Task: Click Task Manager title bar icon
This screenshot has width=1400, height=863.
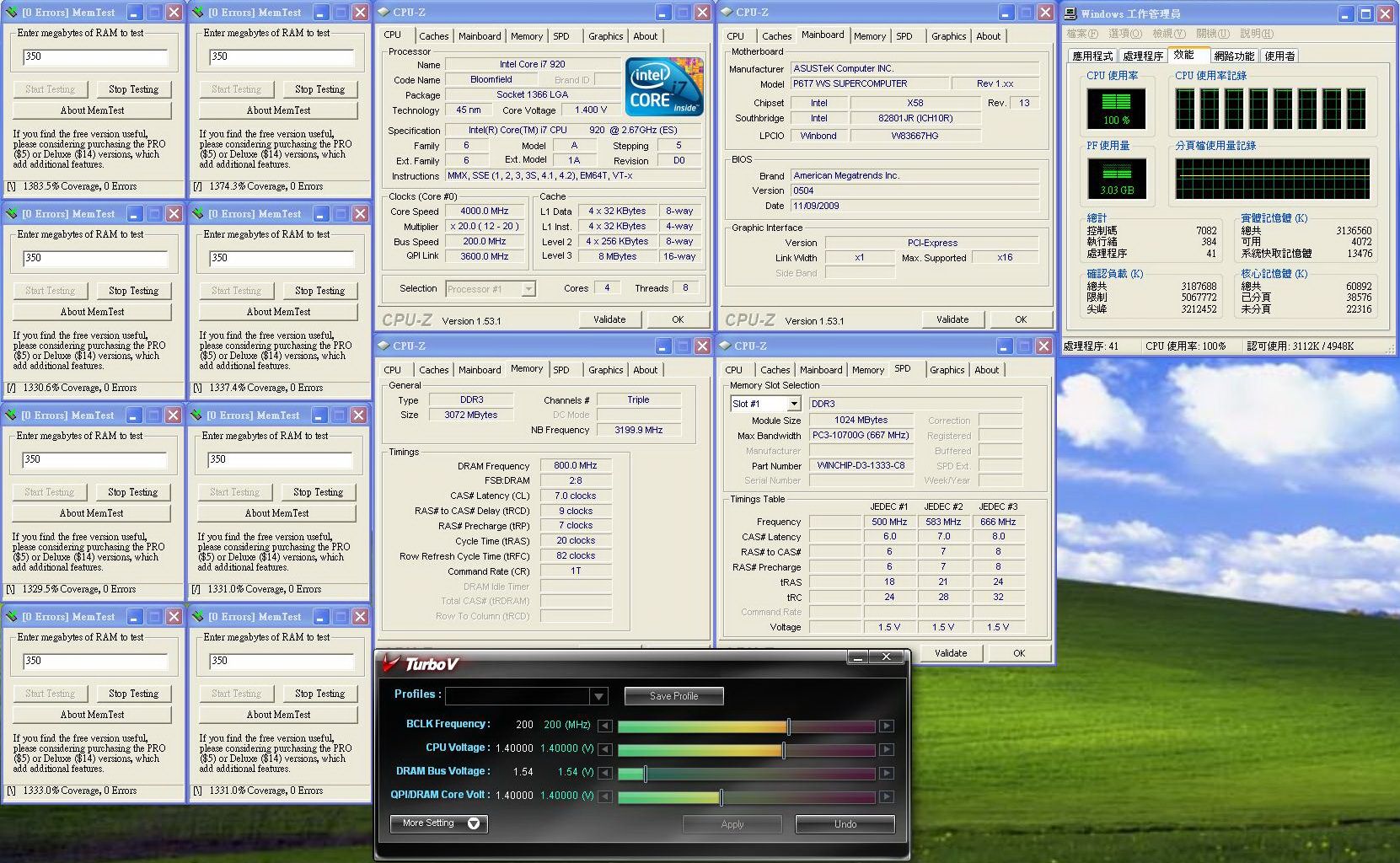Action: click(1070, 13)
